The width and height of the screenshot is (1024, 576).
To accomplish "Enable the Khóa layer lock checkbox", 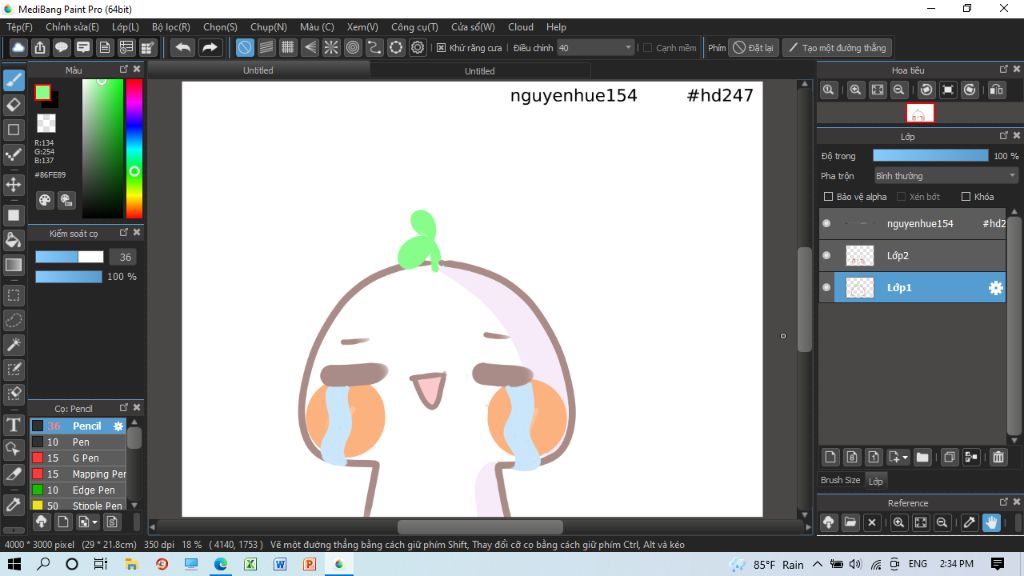I will point(966,197).
